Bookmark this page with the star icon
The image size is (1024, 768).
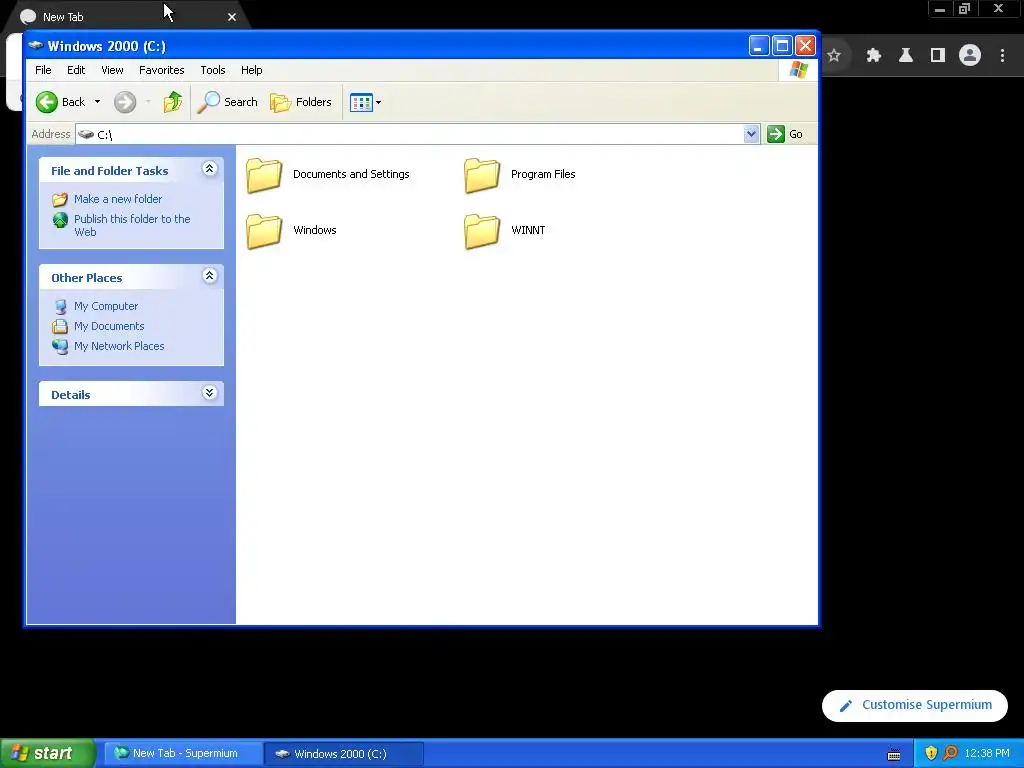click(834, 56)
